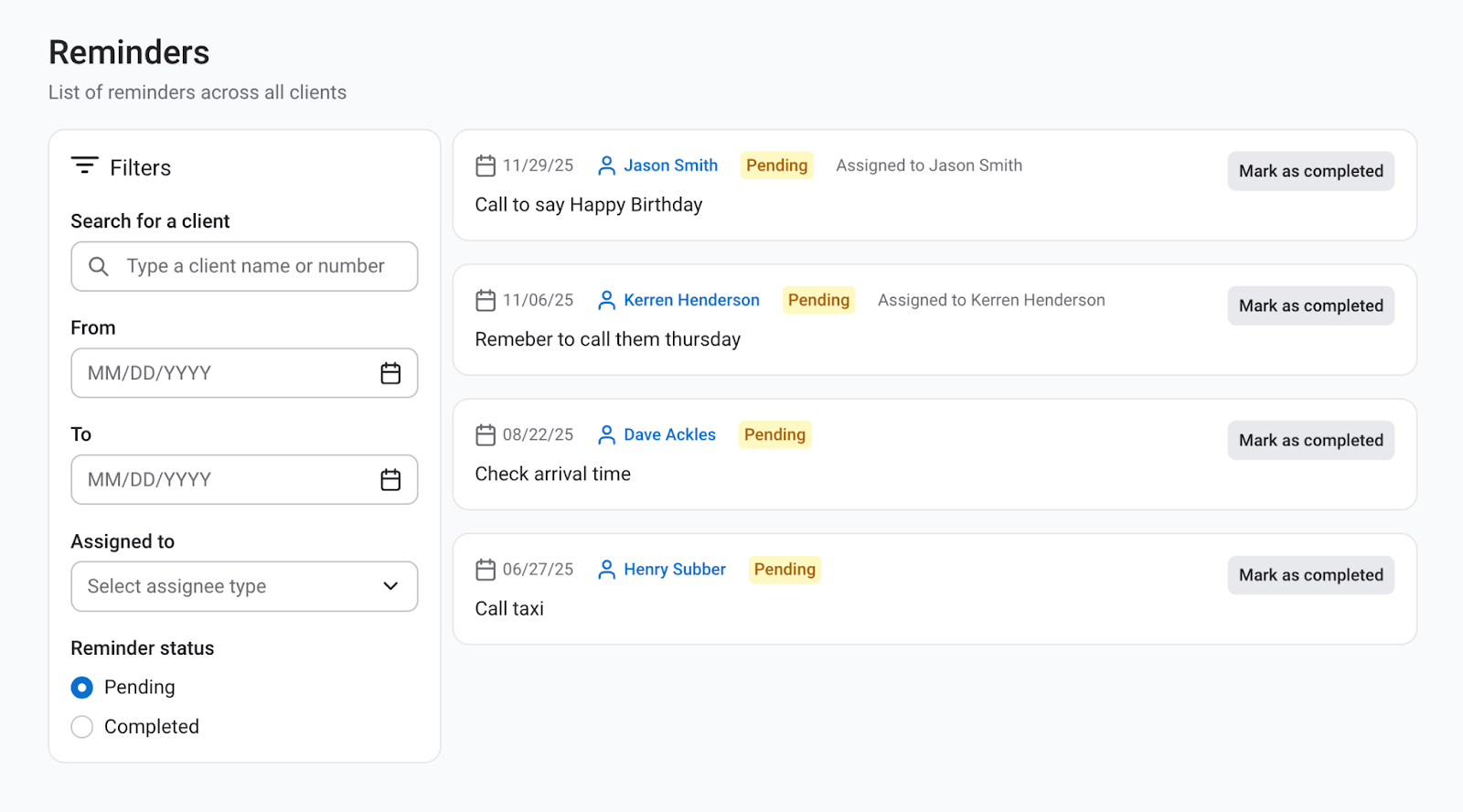The height and width of the screenshot is (812, 1463).
Task: Click calendar icon beside 11/29/25 reminder
Action: [x=486, y=166]
